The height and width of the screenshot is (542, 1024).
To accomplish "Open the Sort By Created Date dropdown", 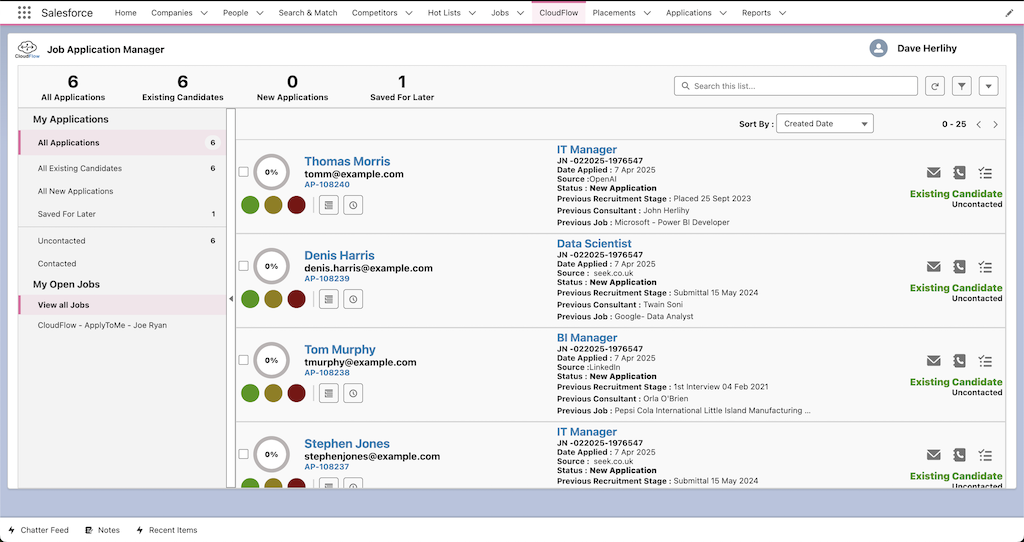I will [824, 124].
